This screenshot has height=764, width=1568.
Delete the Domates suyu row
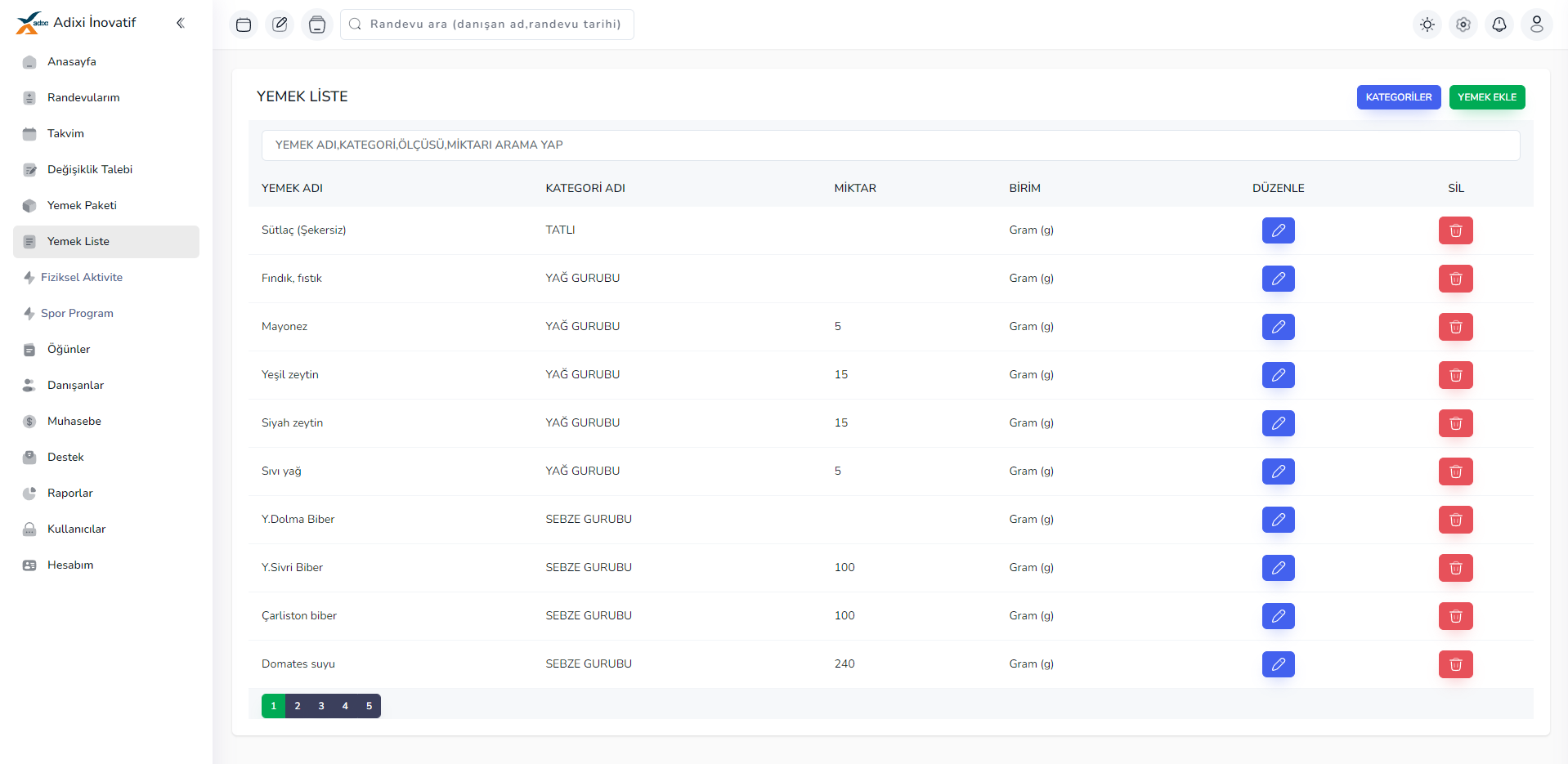pyautogui.click(x=1456, y=664)
